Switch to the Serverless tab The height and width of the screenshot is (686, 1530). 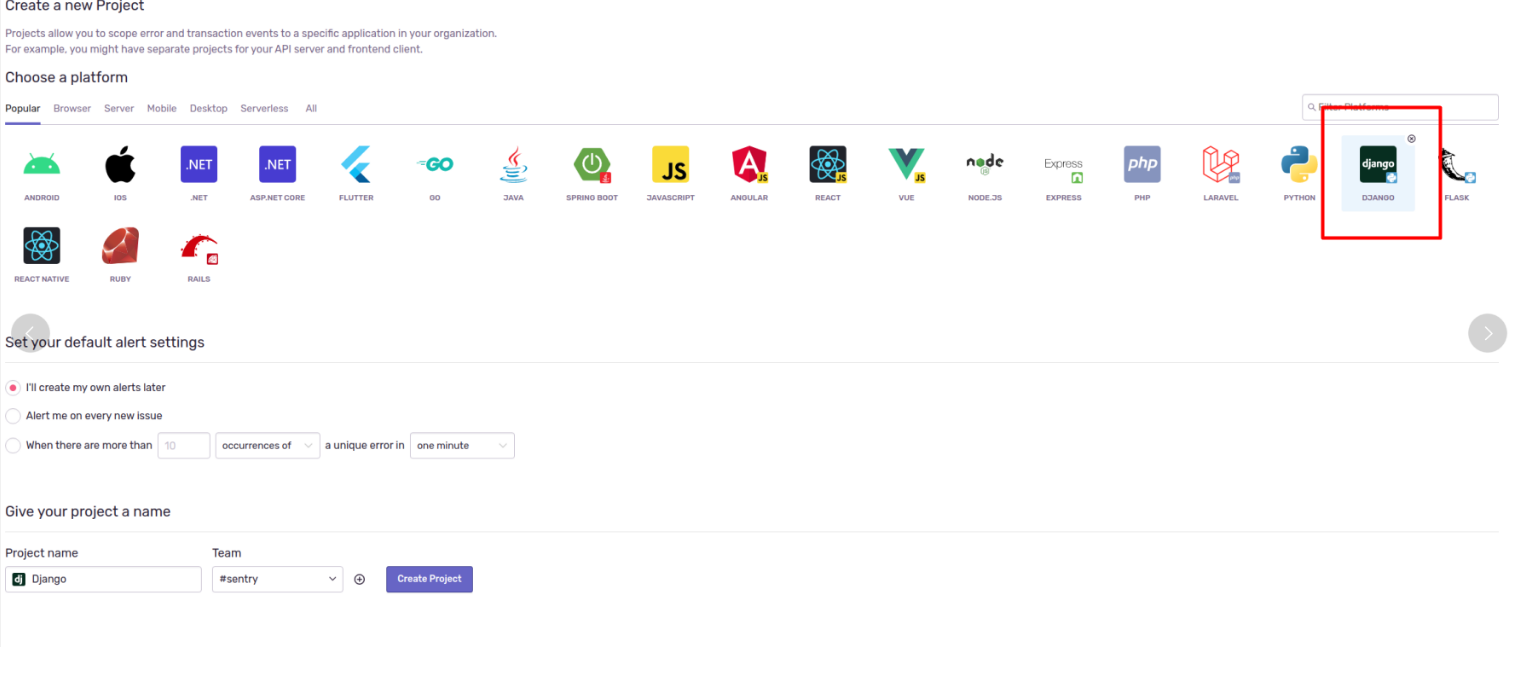[264, 108]
